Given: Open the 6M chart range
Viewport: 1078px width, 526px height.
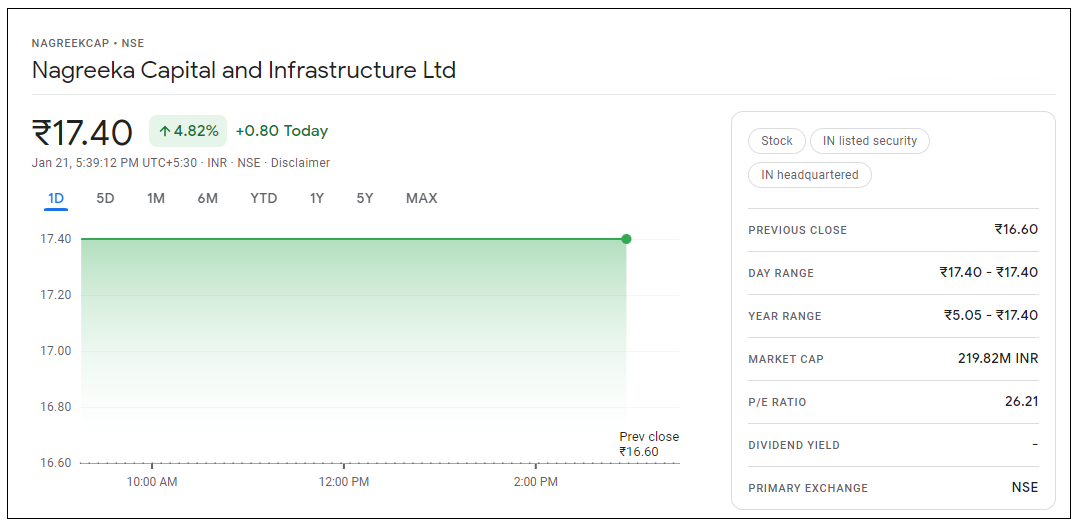Looking at the screenshot, I should [x=207, y=198].
